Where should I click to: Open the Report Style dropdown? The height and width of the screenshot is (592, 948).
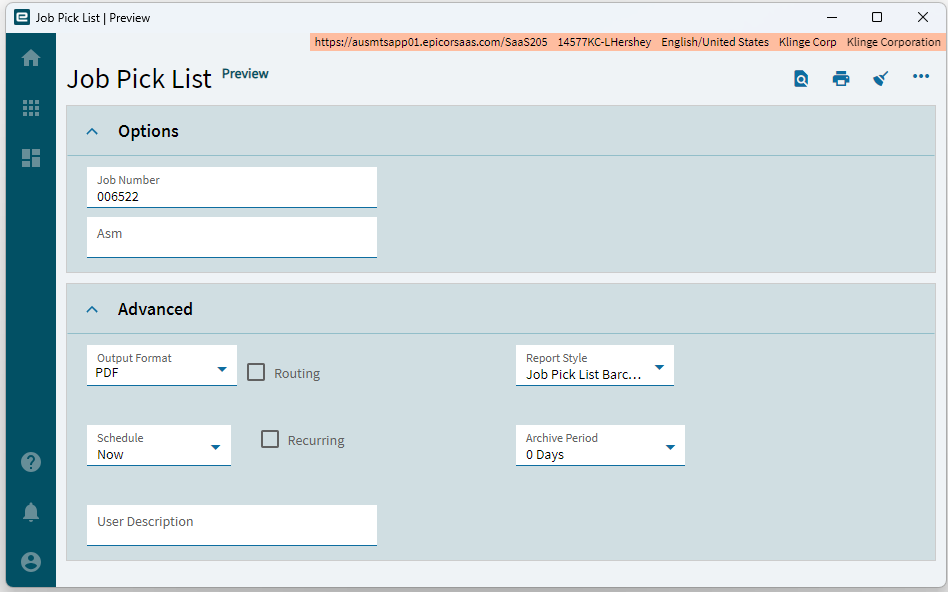595,365
